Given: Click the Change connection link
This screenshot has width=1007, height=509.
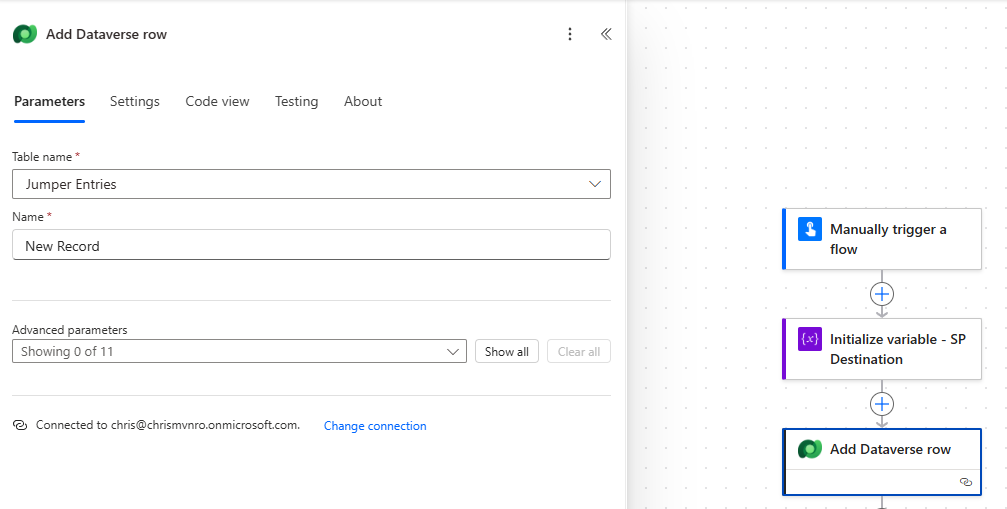Looking at the screenshot, I should [375, 426].
